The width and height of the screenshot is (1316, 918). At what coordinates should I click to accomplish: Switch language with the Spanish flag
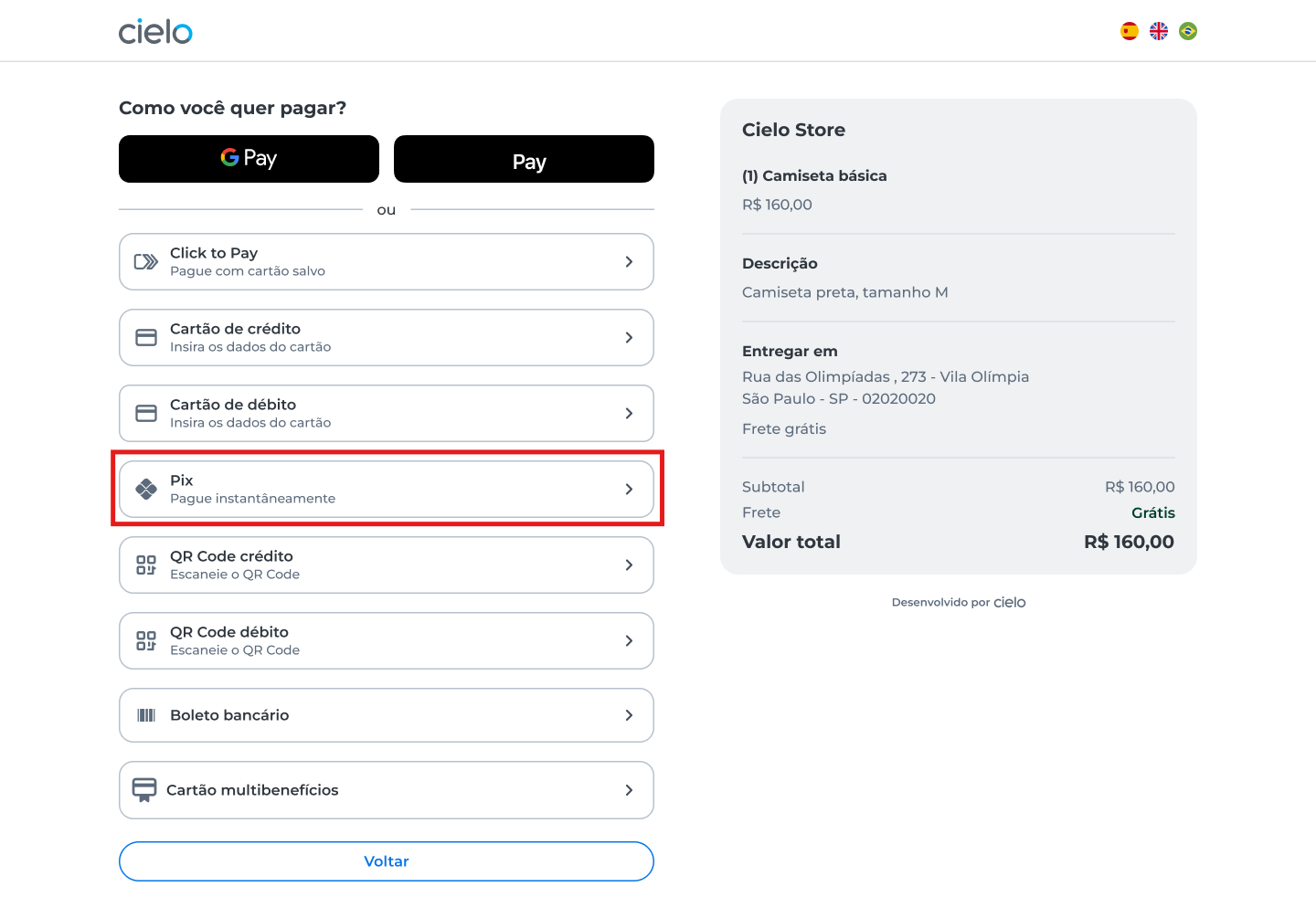click(1130, 31)
